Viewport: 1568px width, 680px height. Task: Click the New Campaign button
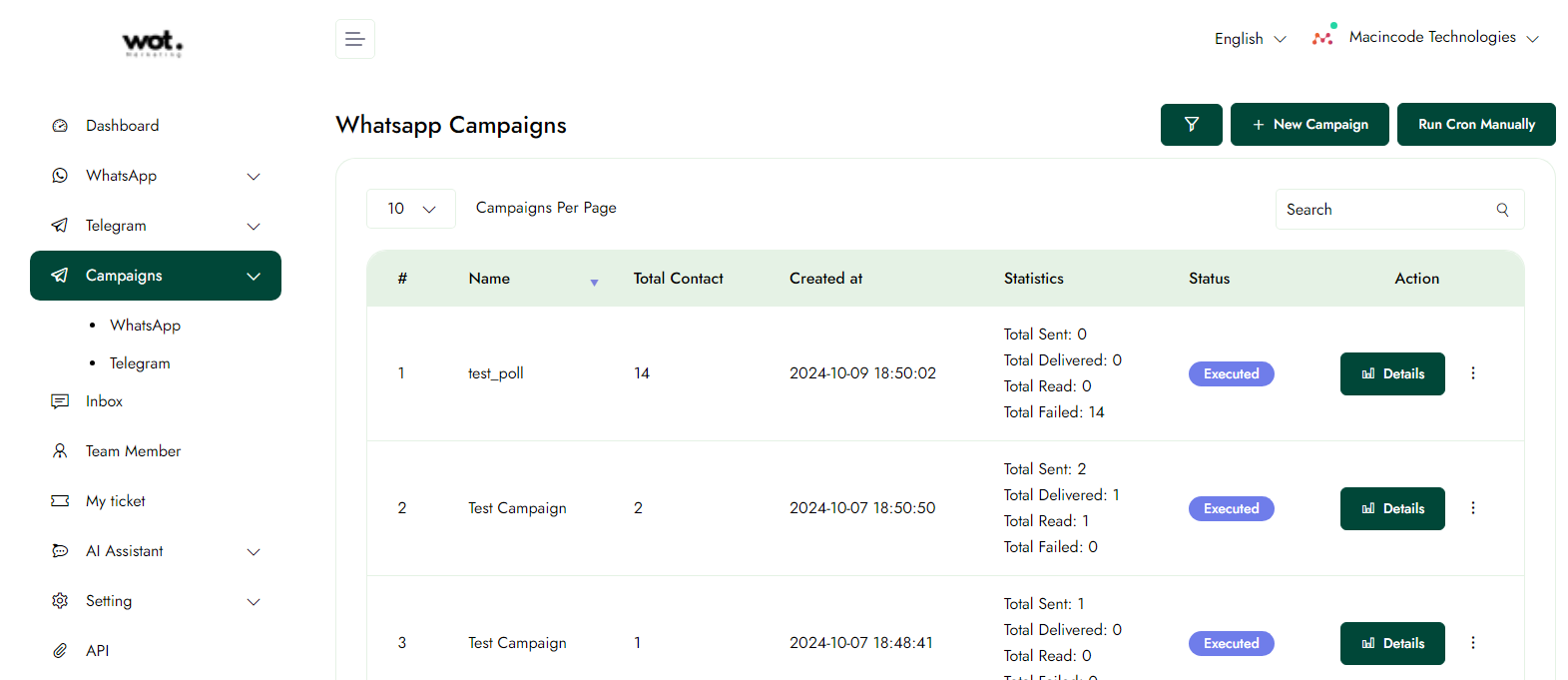[x=1308, y=125]
